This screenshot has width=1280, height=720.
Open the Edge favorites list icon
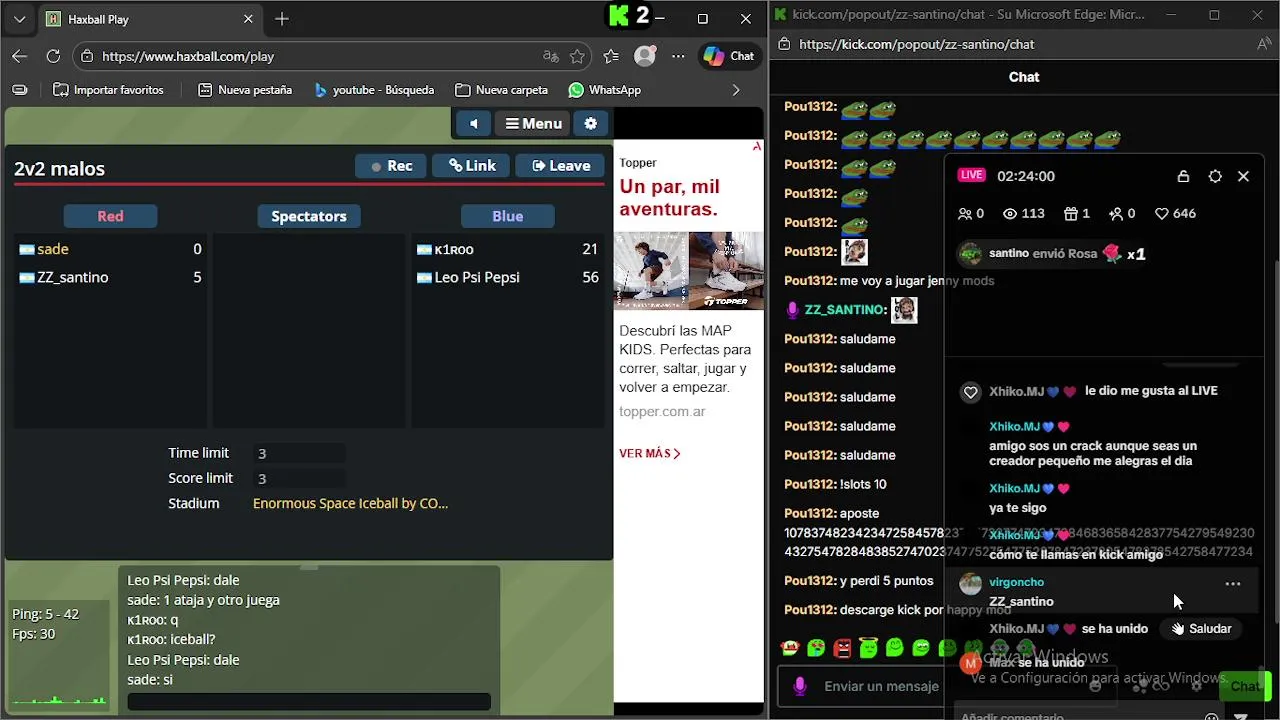click(x=612, y=56)
